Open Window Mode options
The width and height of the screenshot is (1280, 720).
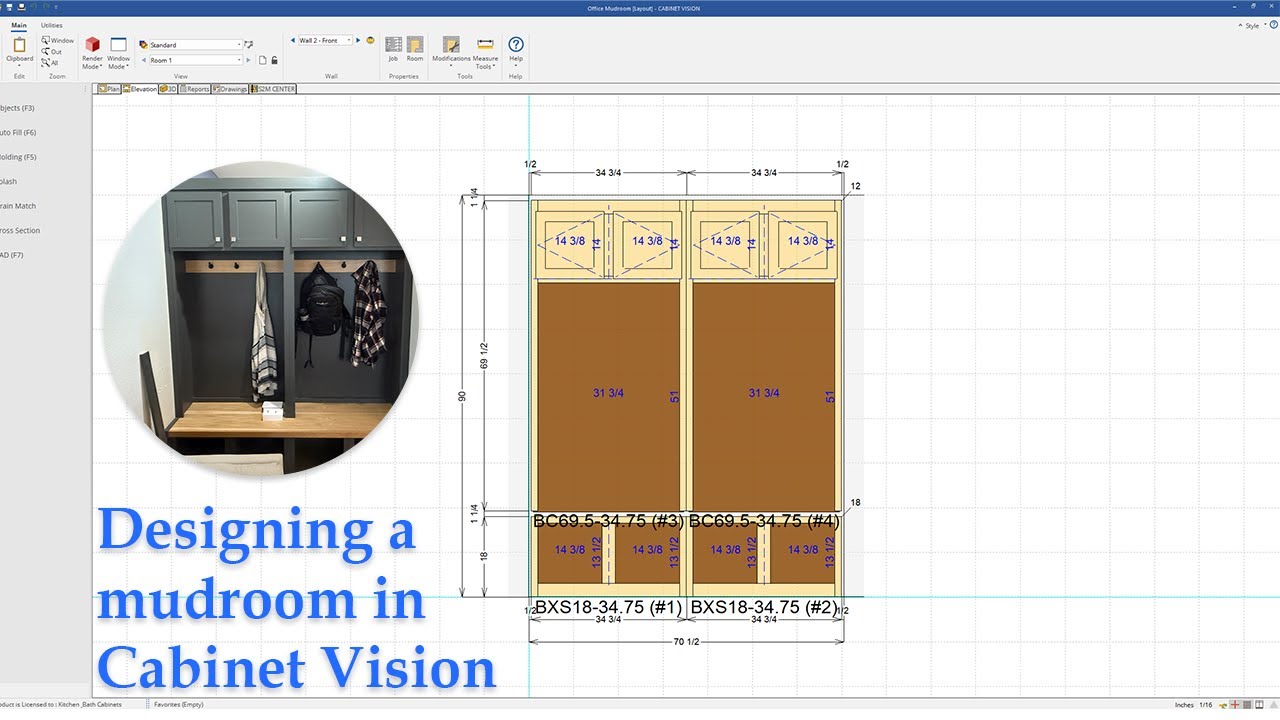pos(119,53)
